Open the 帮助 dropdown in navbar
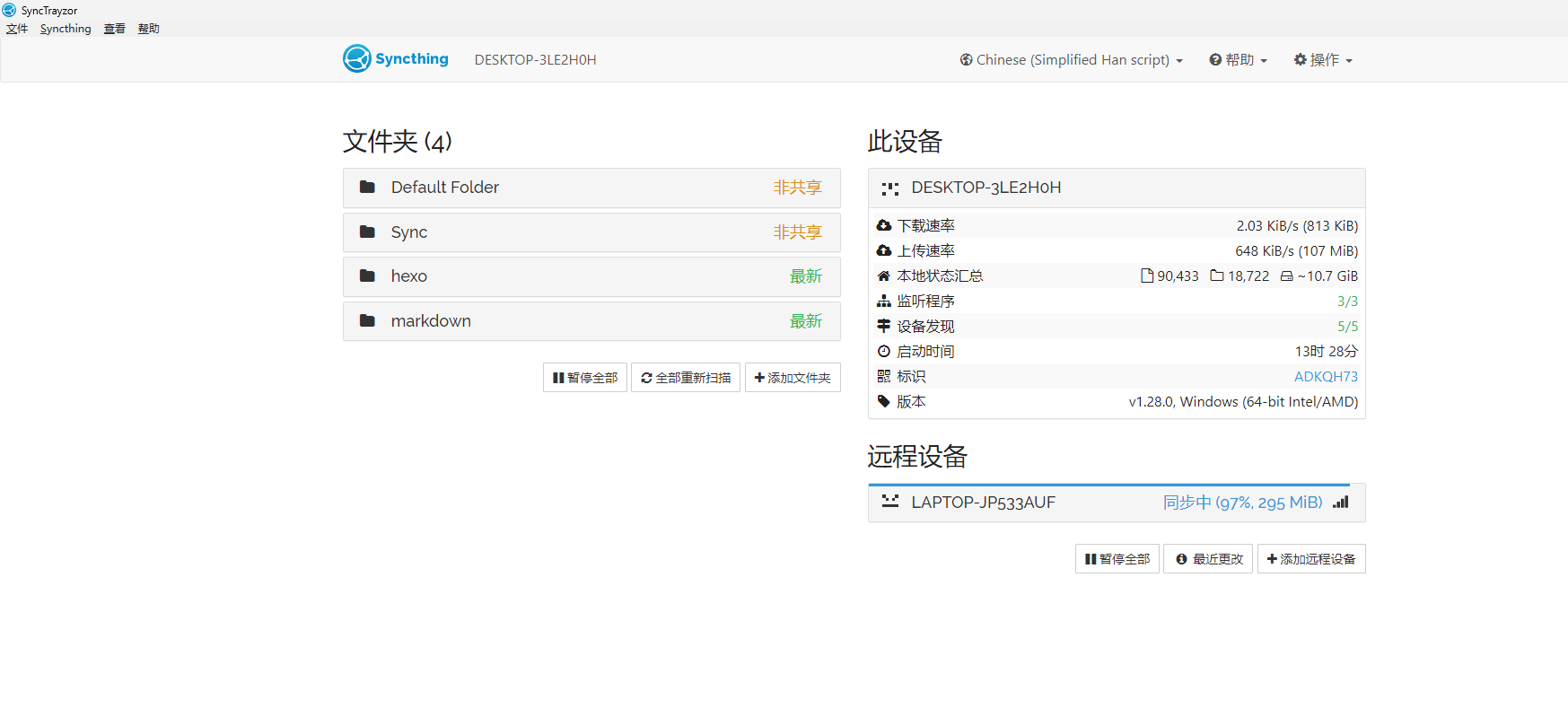 [x=1239, y=59]
